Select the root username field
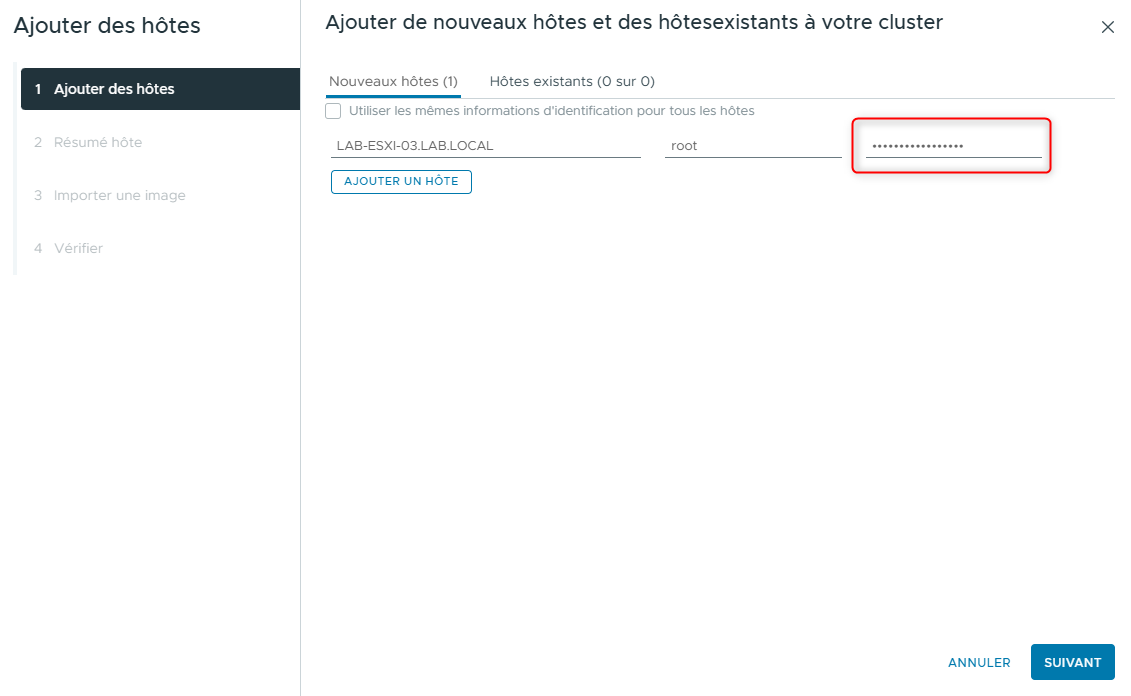The image size is (1131, 696). (753, 145)
